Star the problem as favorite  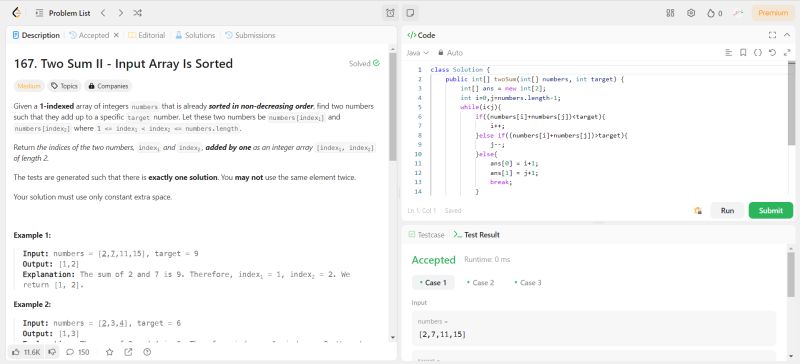[109, 352]
